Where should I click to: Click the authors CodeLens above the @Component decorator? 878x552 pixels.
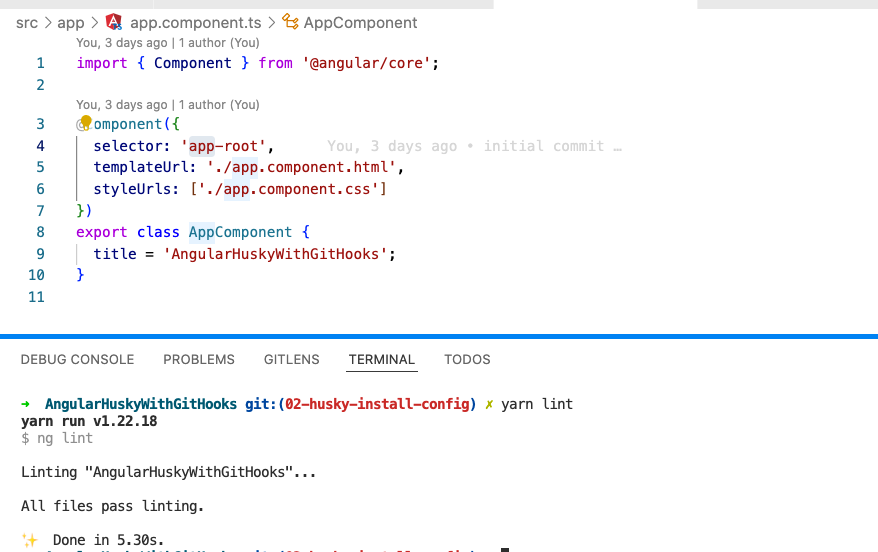click(x=168, y=105)
